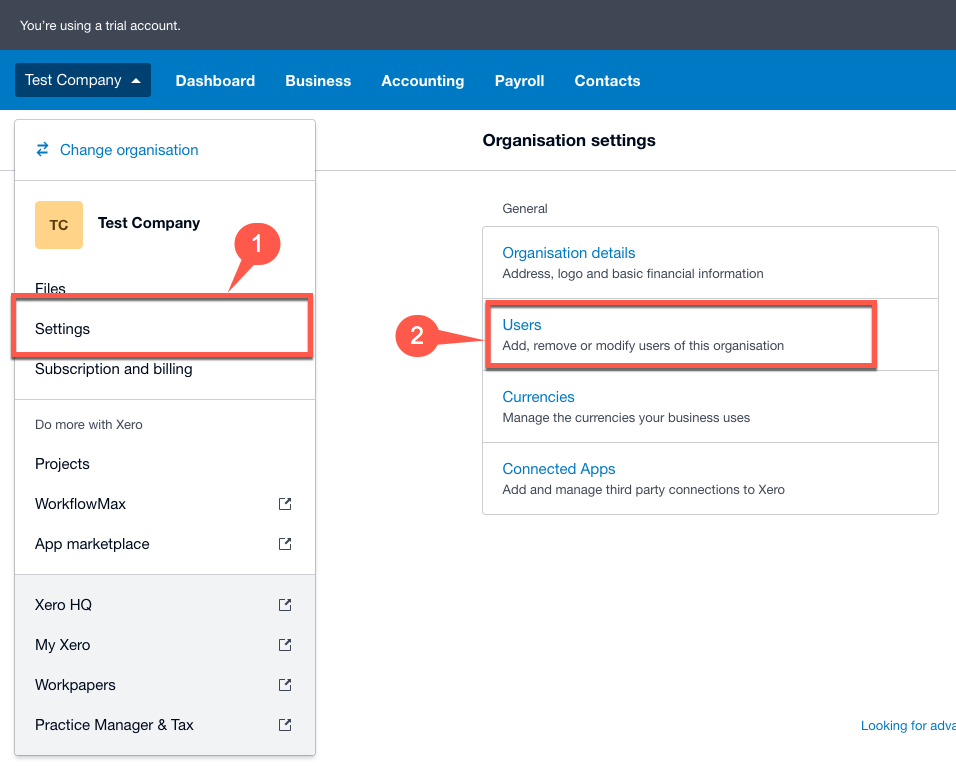This screenshot has width=956, height=772.
Task: Open the Payroll menu
Action: 519,80
